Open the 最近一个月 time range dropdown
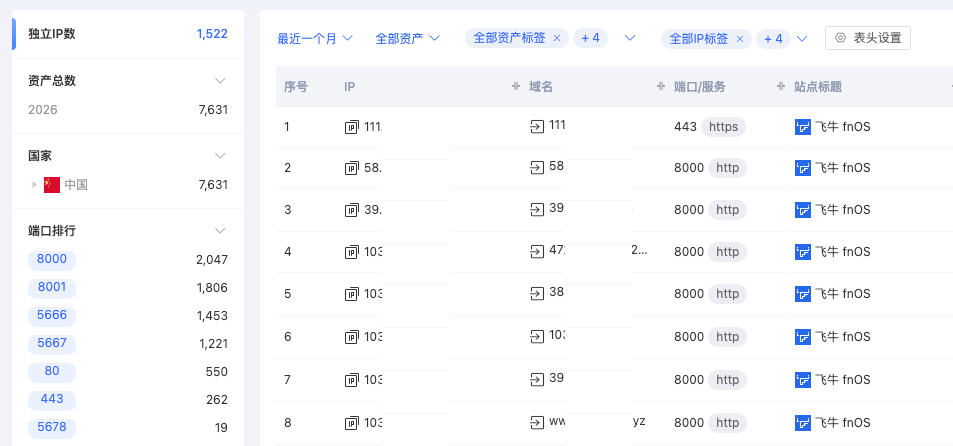 pyautogui.click(x=315, y=38)
